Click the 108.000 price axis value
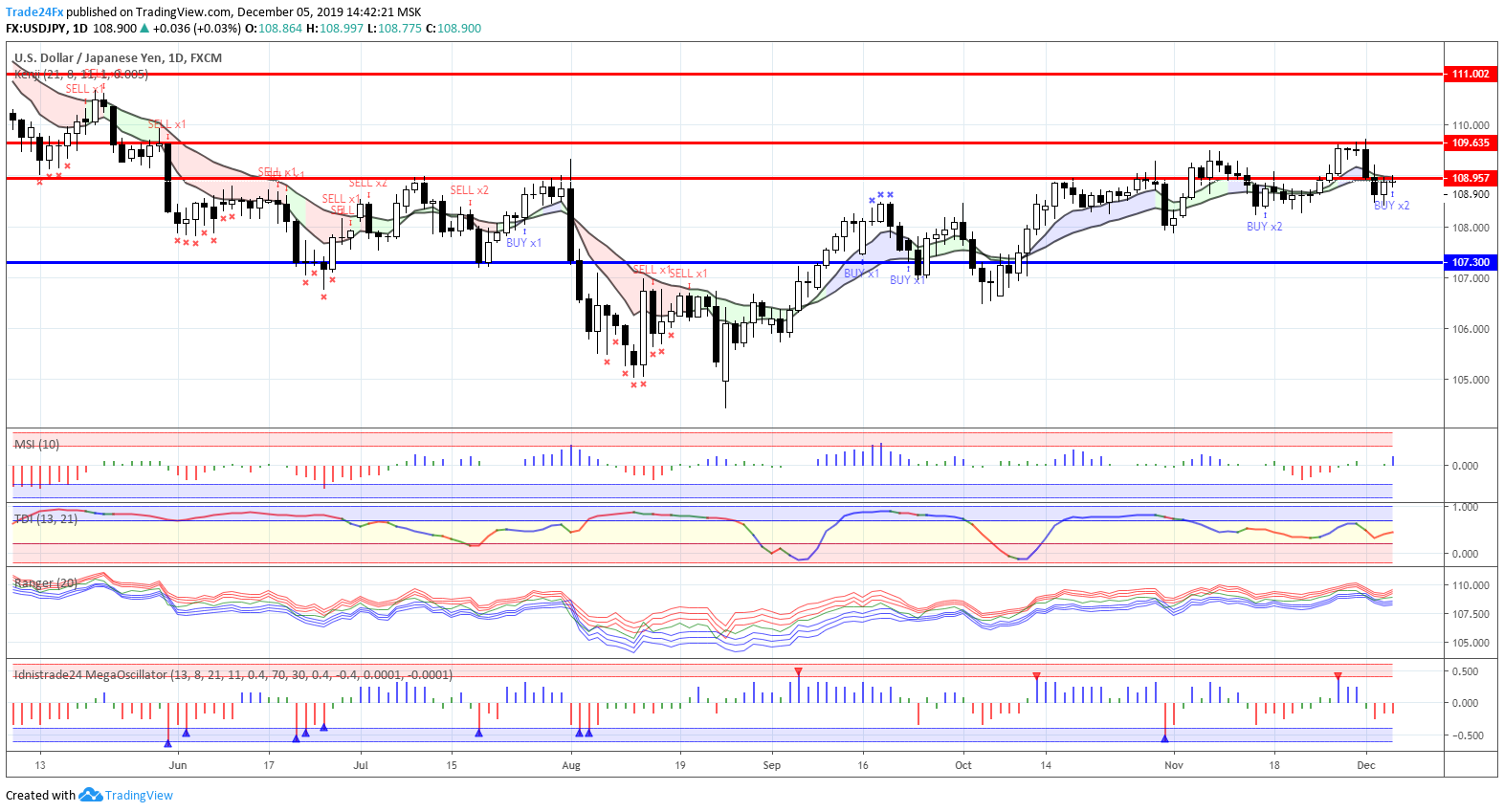 (x=1471, y=228)
